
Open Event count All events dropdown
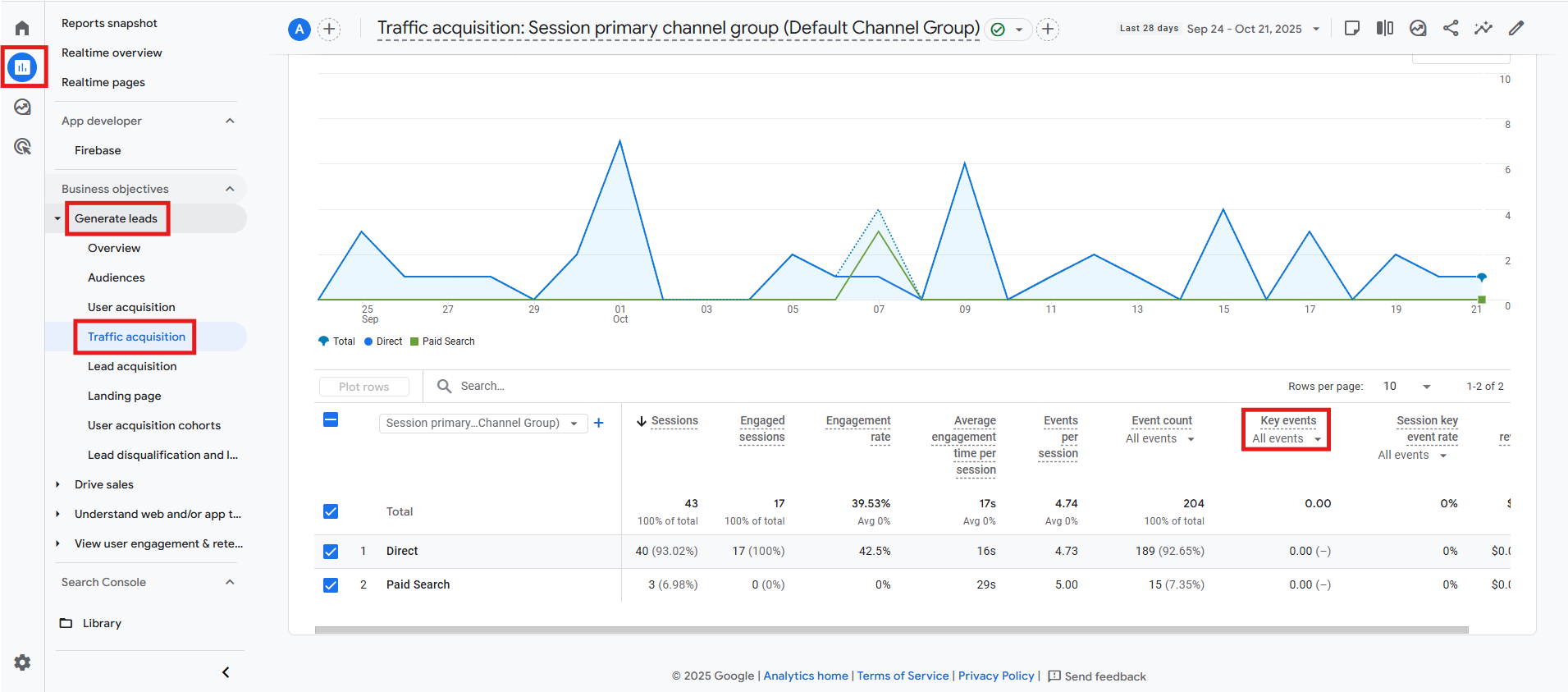tap(1160, 439)
